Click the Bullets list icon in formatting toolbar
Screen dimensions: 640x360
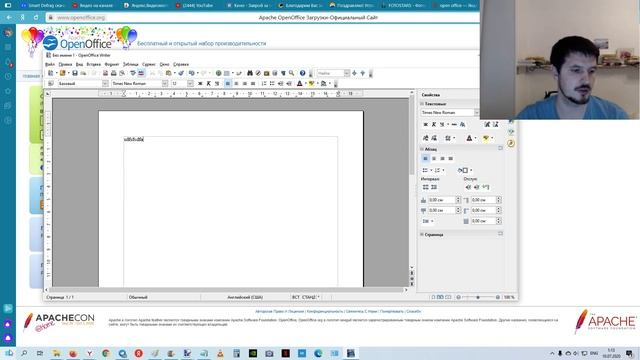pyautogui.click(x=272, y=83)
